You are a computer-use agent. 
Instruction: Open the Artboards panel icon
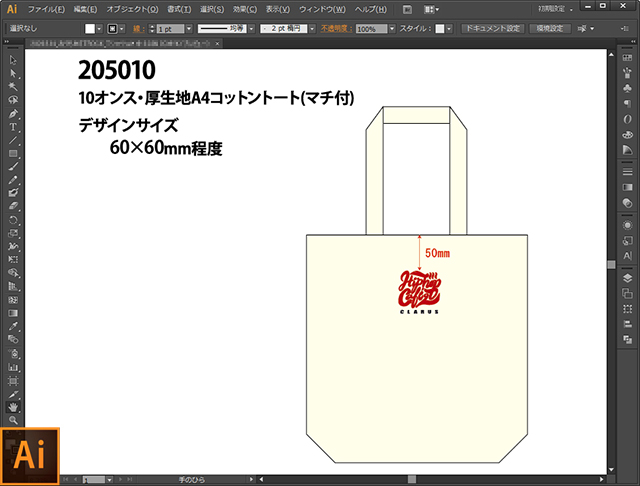coord(627,293)
